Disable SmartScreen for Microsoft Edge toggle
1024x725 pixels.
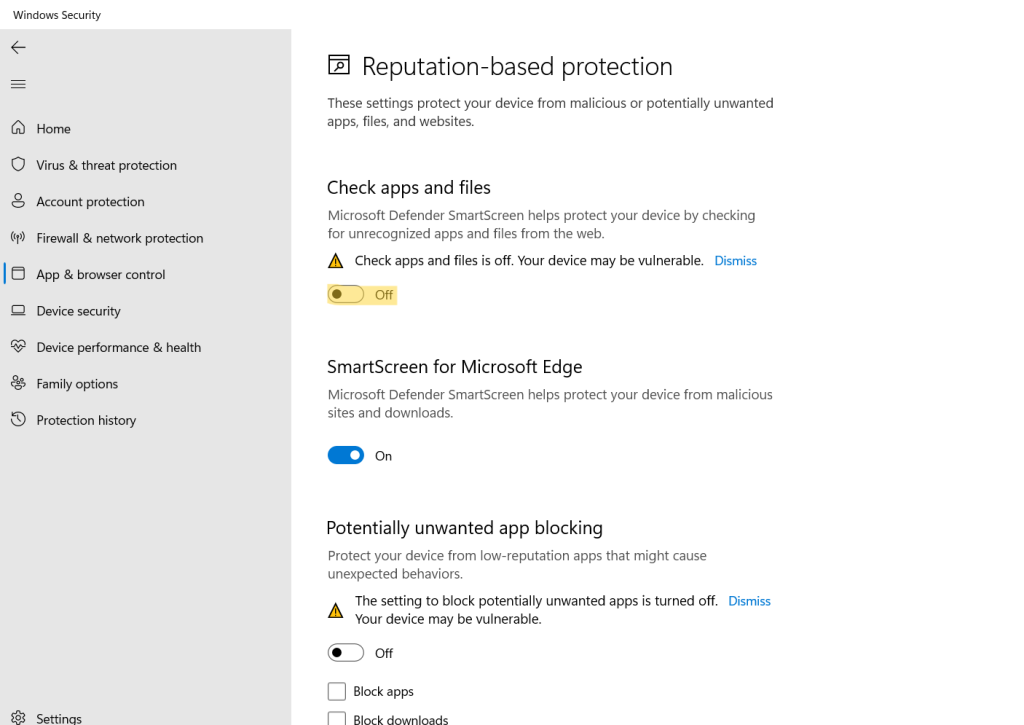point(346,456)
